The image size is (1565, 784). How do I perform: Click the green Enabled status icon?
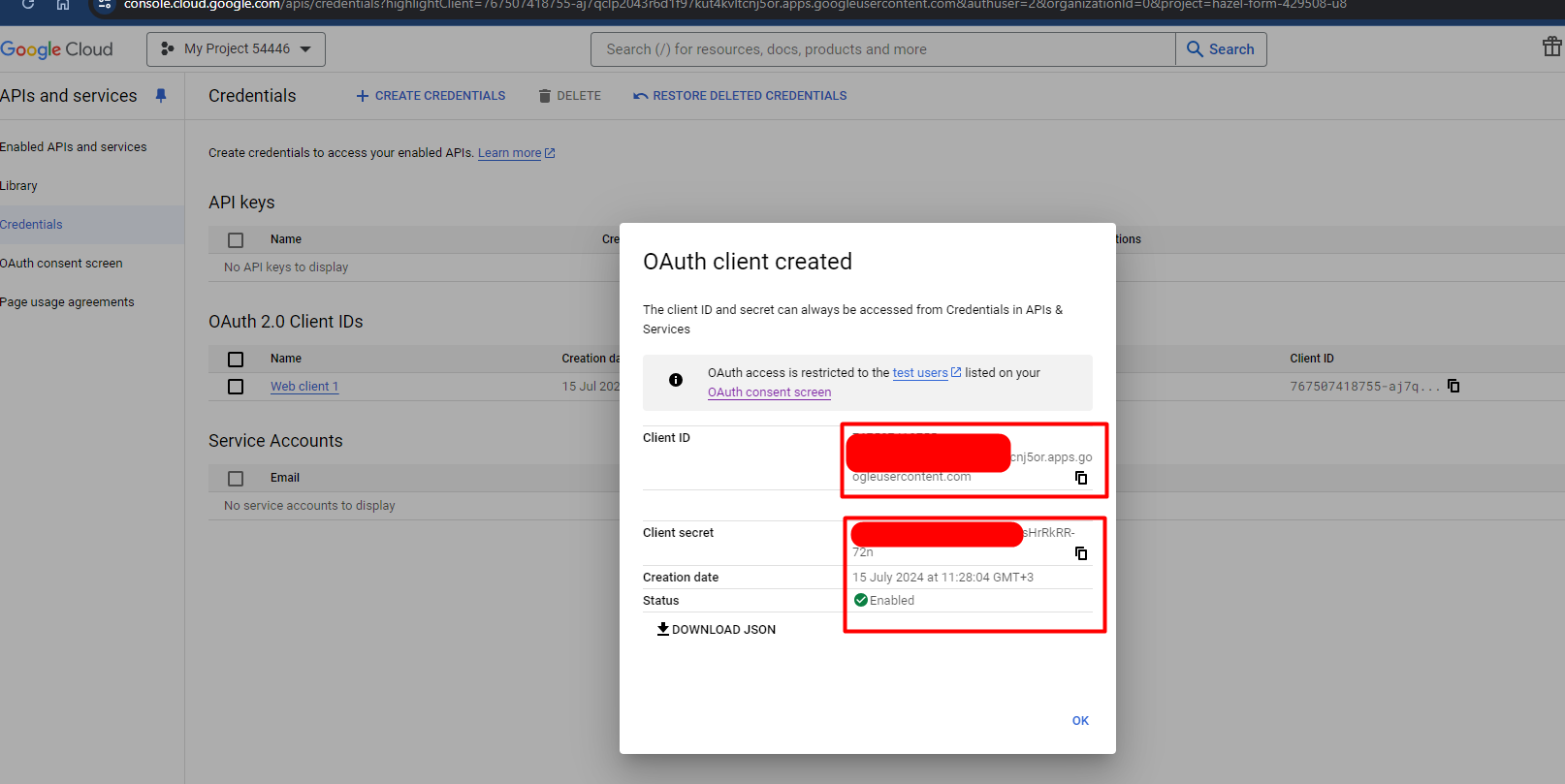[x=861, y=600]
